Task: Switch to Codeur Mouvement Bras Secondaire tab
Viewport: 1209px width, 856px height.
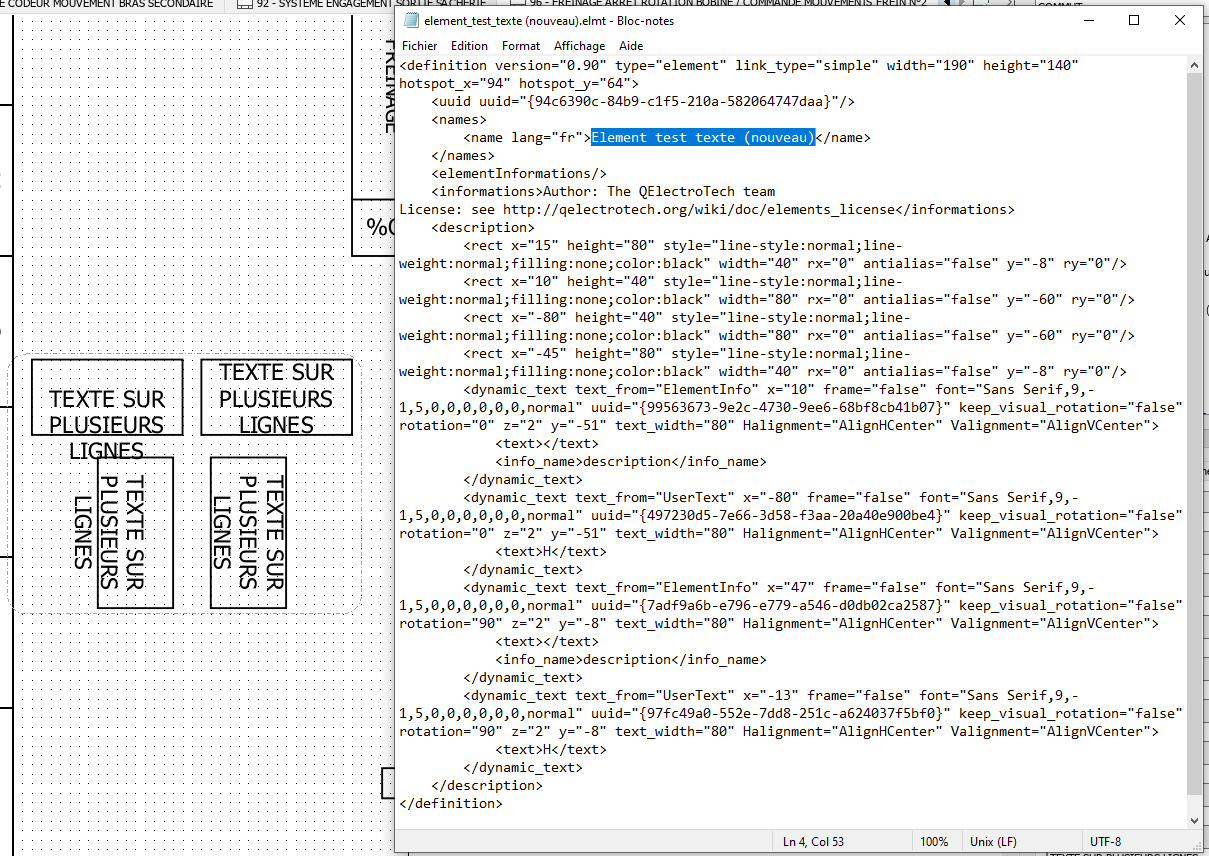Action: (x=110, y=4)
